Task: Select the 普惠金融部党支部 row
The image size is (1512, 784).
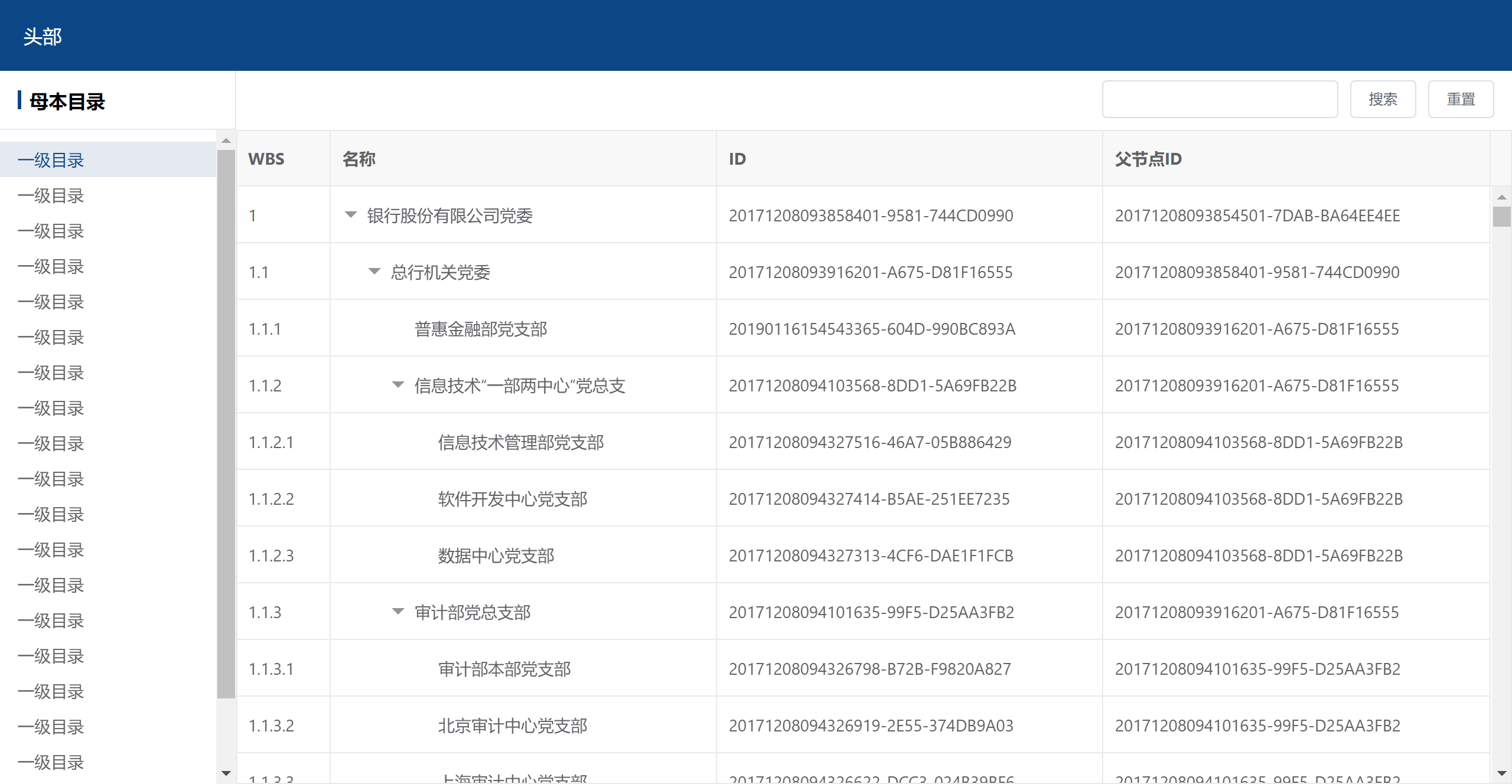Action: pyautogui.click(x=481, y=329)
